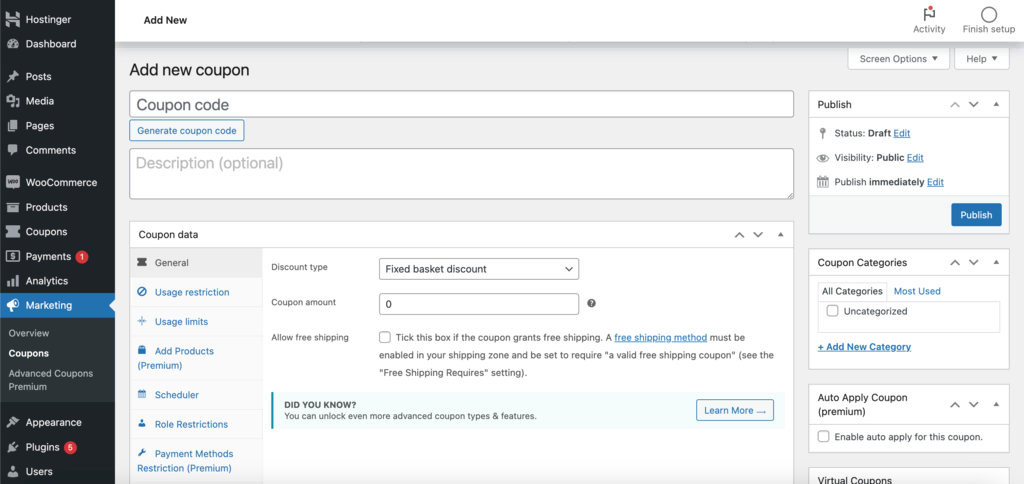Click the Activity flag icon

[929, 14]
